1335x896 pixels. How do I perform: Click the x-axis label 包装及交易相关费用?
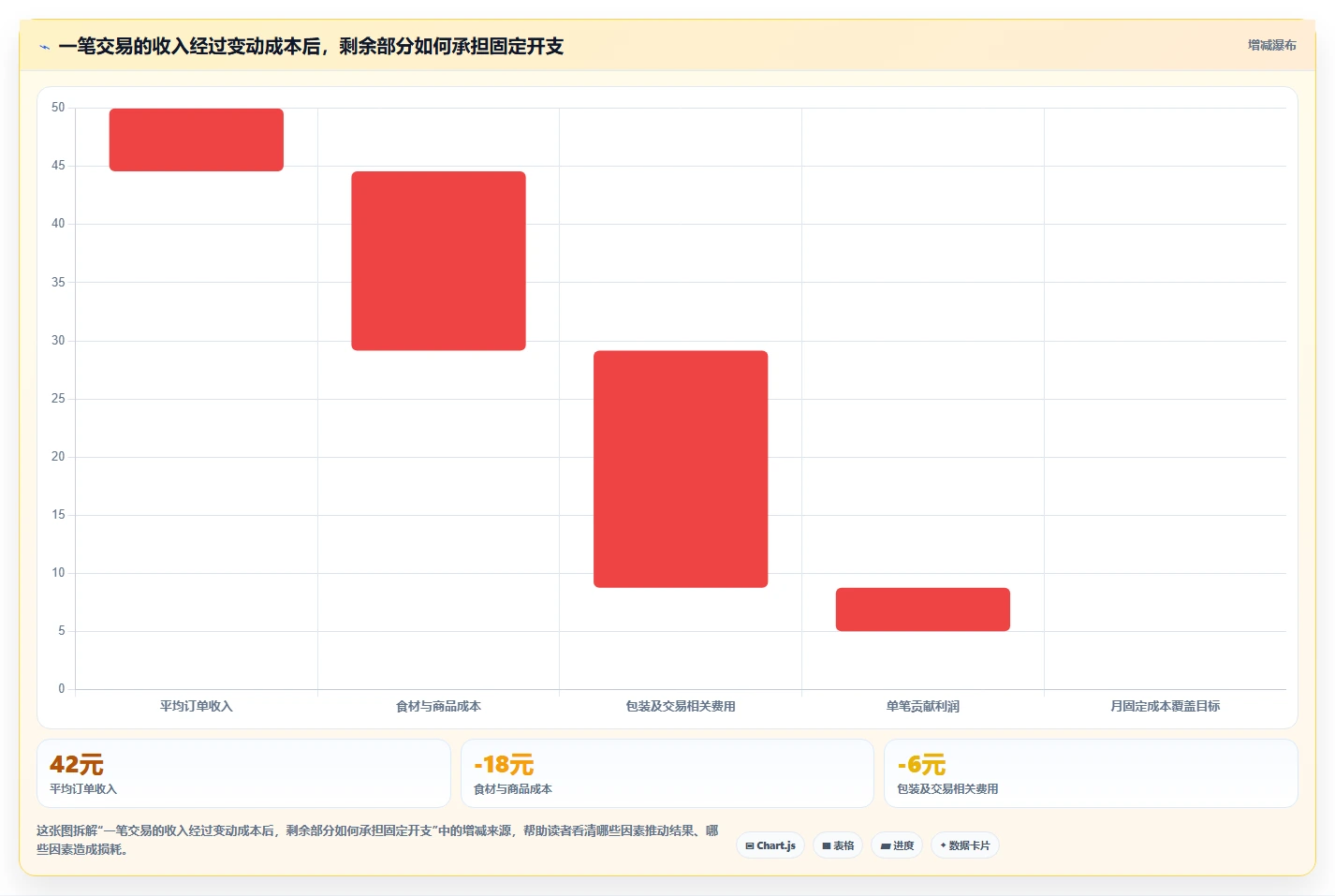pos(681,706)
